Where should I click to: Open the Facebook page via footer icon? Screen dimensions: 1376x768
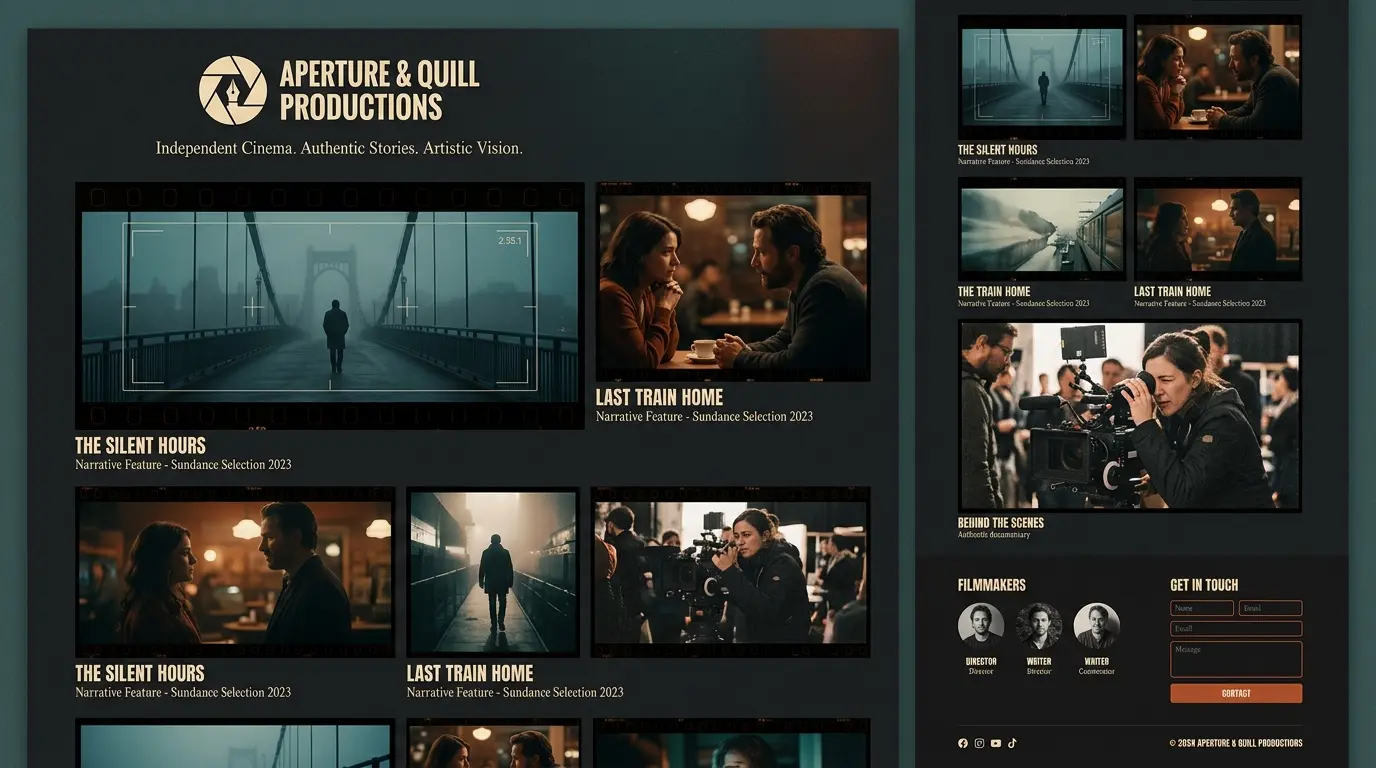[x=963, y=743]
